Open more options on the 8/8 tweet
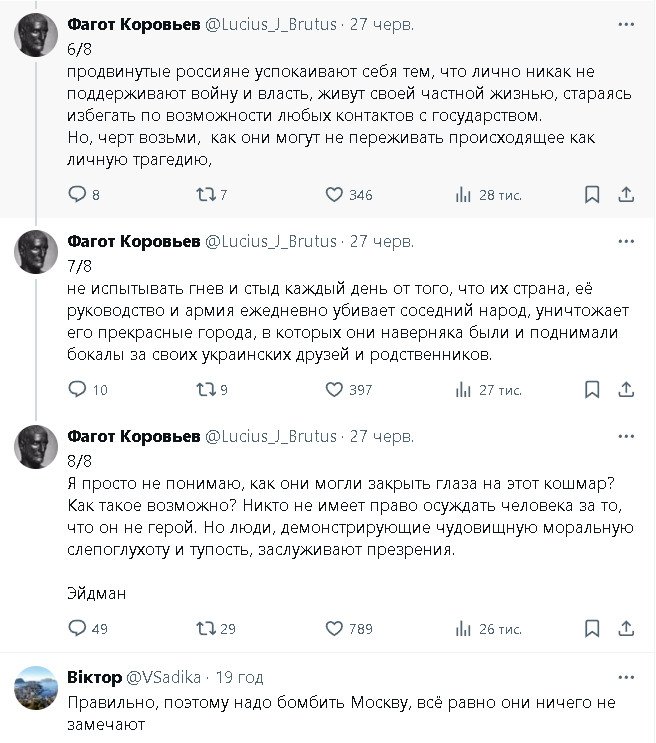656x743 pixels. point(626,437)
